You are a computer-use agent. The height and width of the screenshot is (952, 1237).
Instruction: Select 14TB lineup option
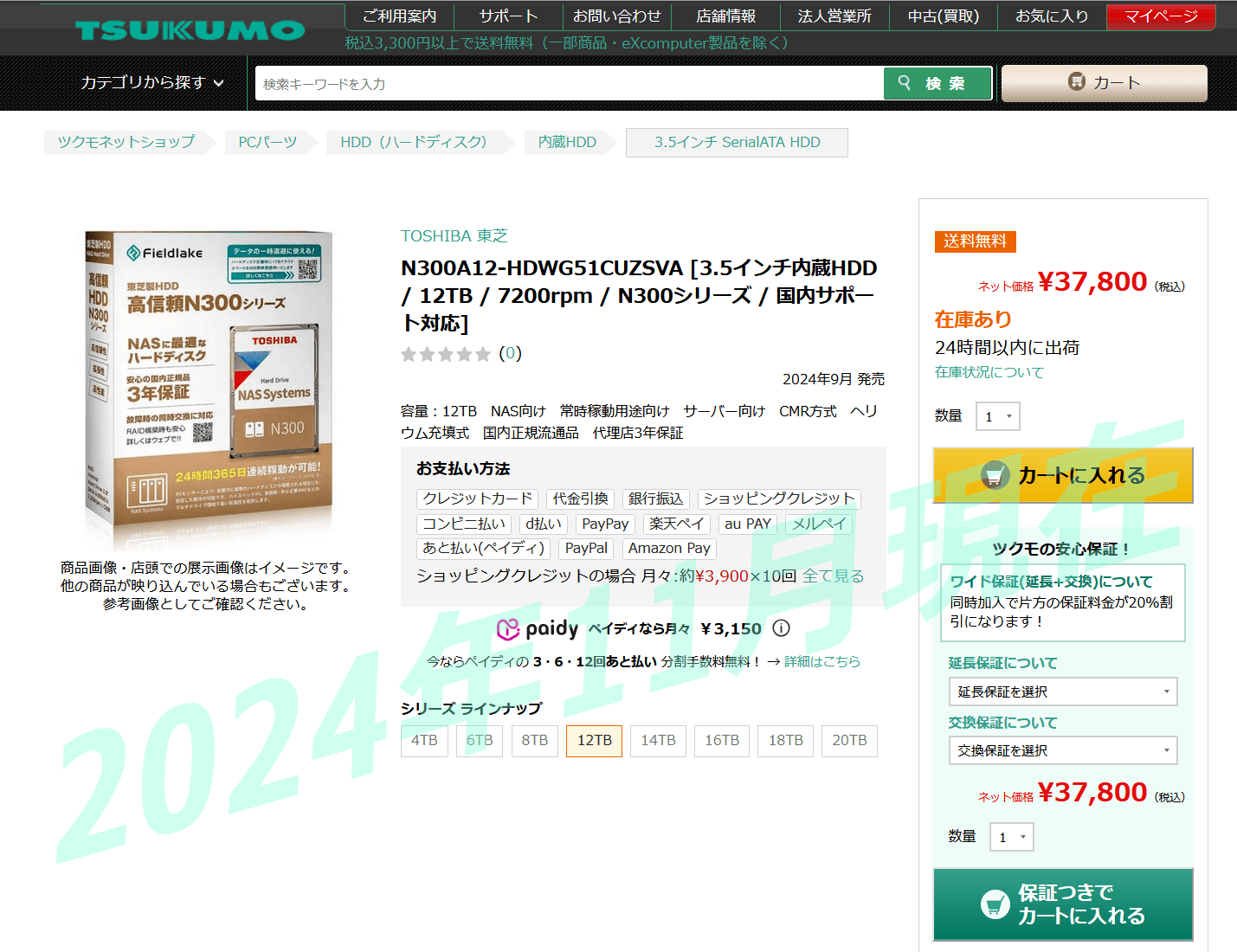tap(658, 741)
